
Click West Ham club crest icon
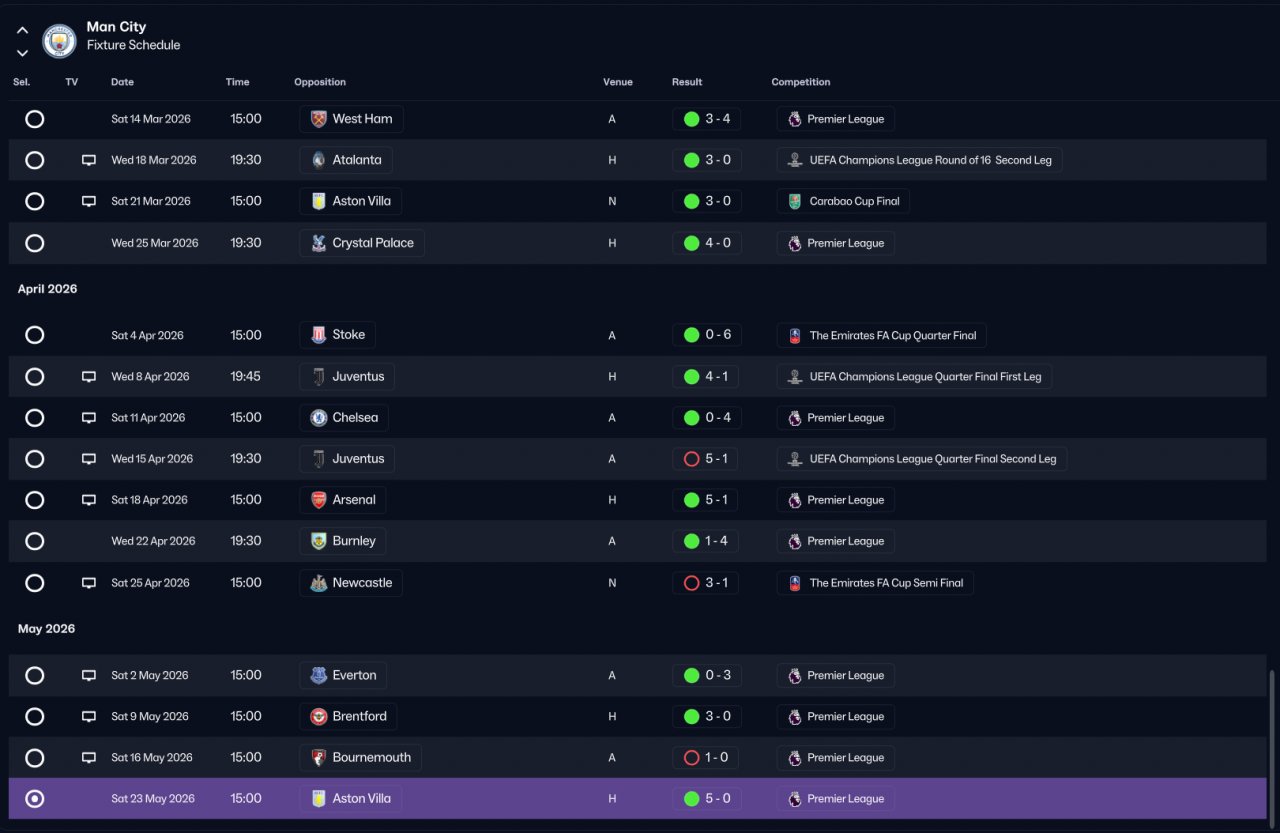319,119
